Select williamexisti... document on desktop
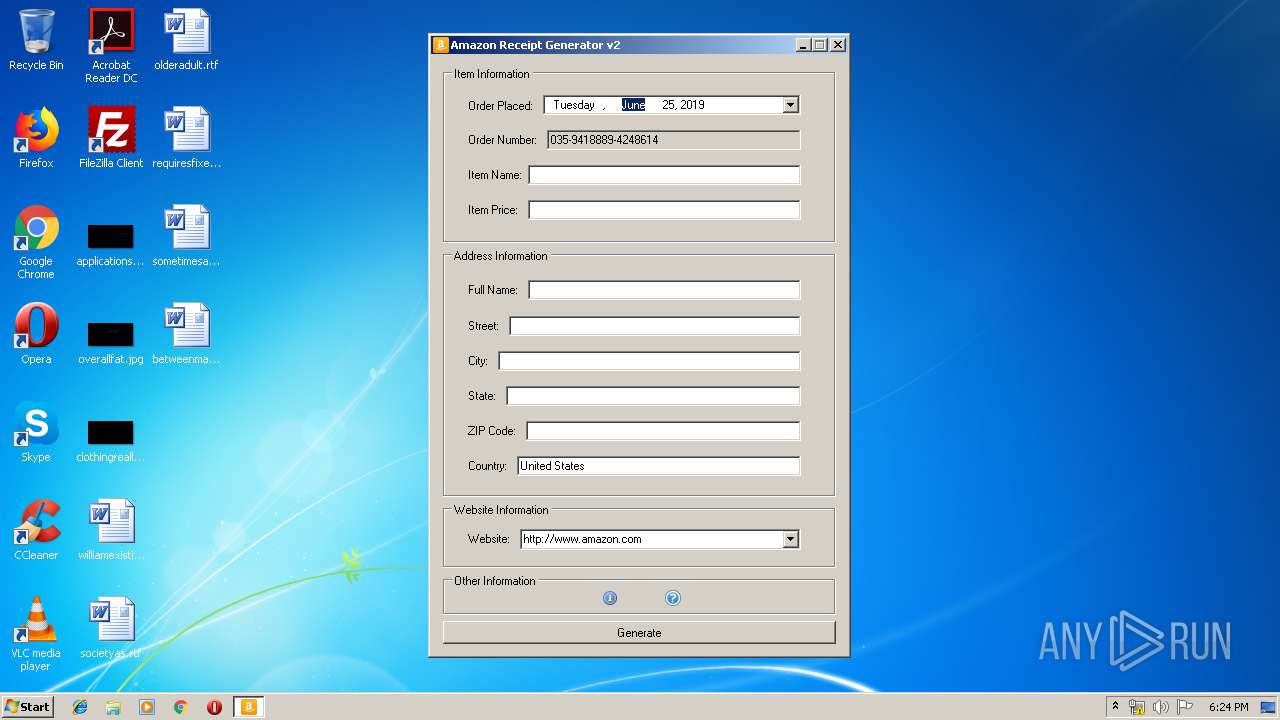Image resolution: width=1280 pixels, height=720 pixels. coord(111,530)
